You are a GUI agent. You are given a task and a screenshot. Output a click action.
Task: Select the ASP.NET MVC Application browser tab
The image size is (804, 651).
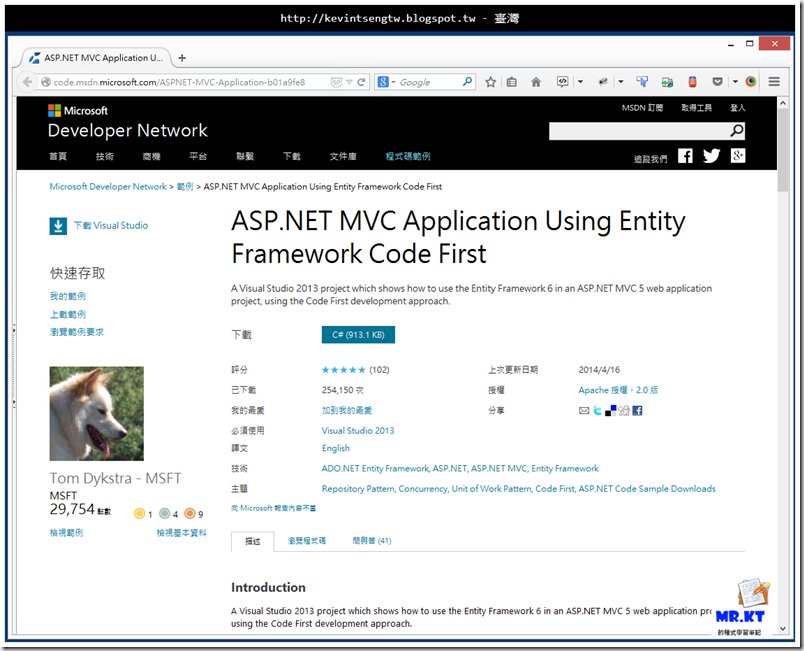pos(96,58)
